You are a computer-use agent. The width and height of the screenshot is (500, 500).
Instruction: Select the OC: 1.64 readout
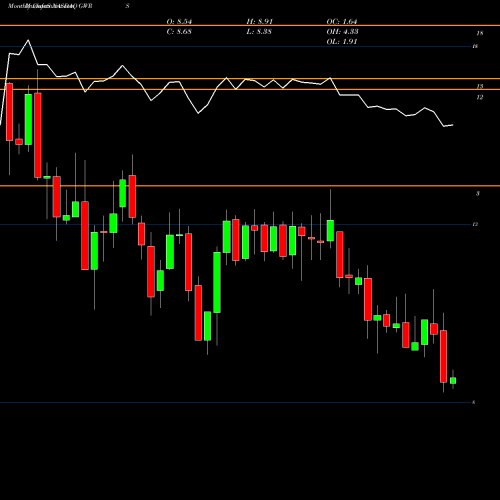pyautogui.click(x=342, y=22)
